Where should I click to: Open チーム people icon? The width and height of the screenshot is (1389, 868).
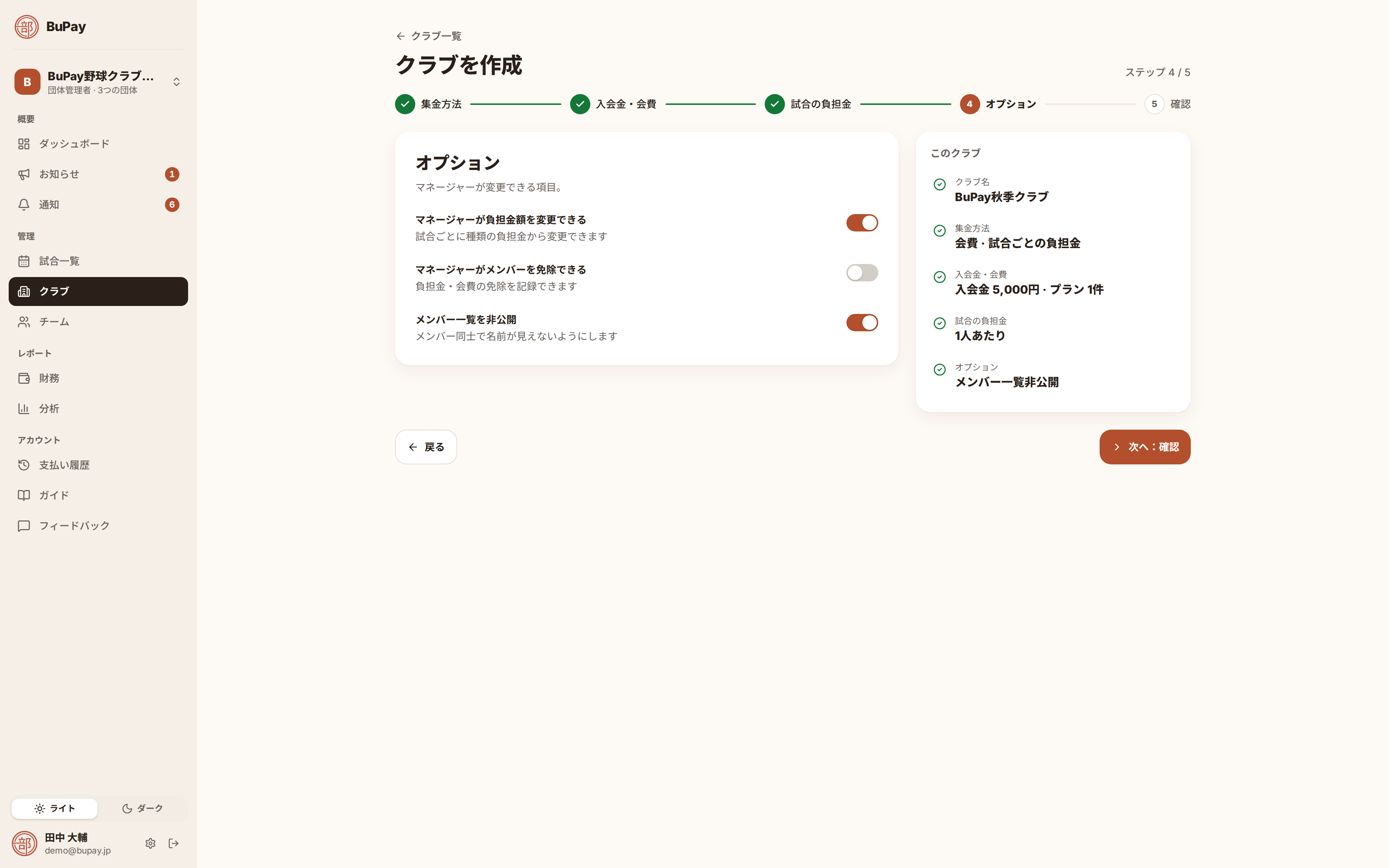pyautogui.click(x=24, y=322)
